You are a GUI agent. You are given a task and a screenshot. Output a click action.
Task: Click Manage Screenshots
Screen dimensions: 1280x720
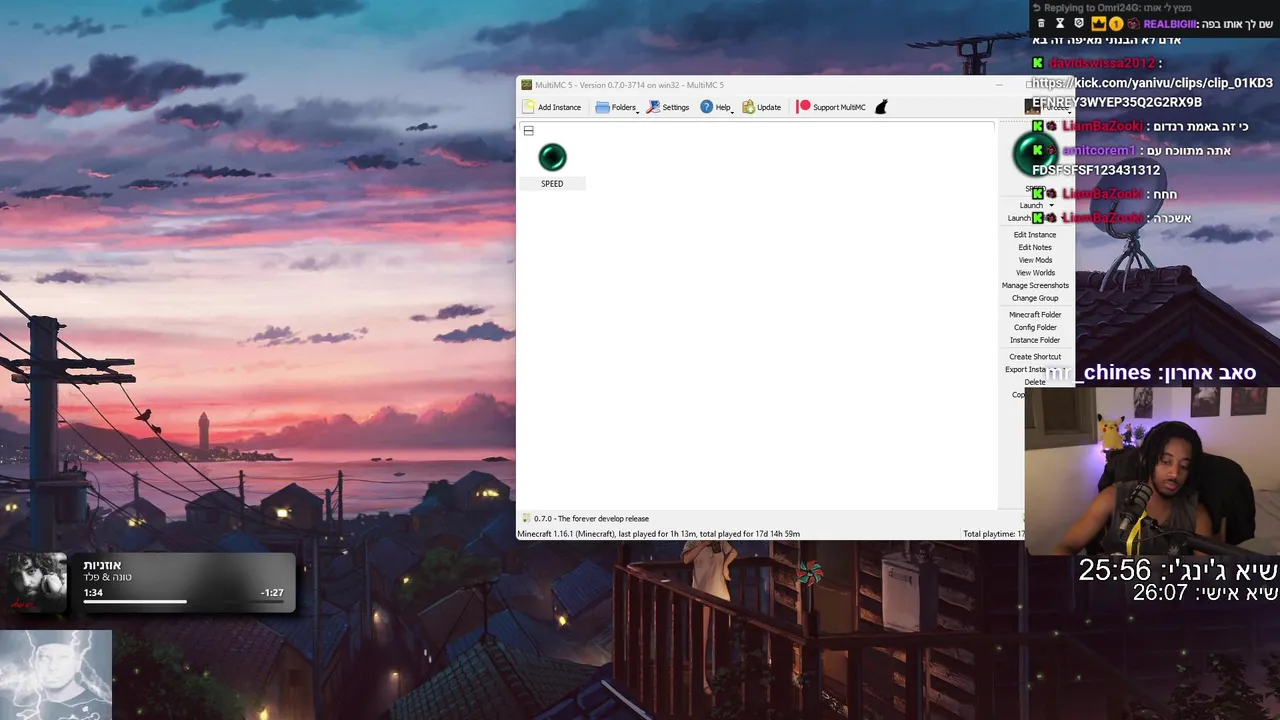pyautogui.click(x=1035, y=285)
